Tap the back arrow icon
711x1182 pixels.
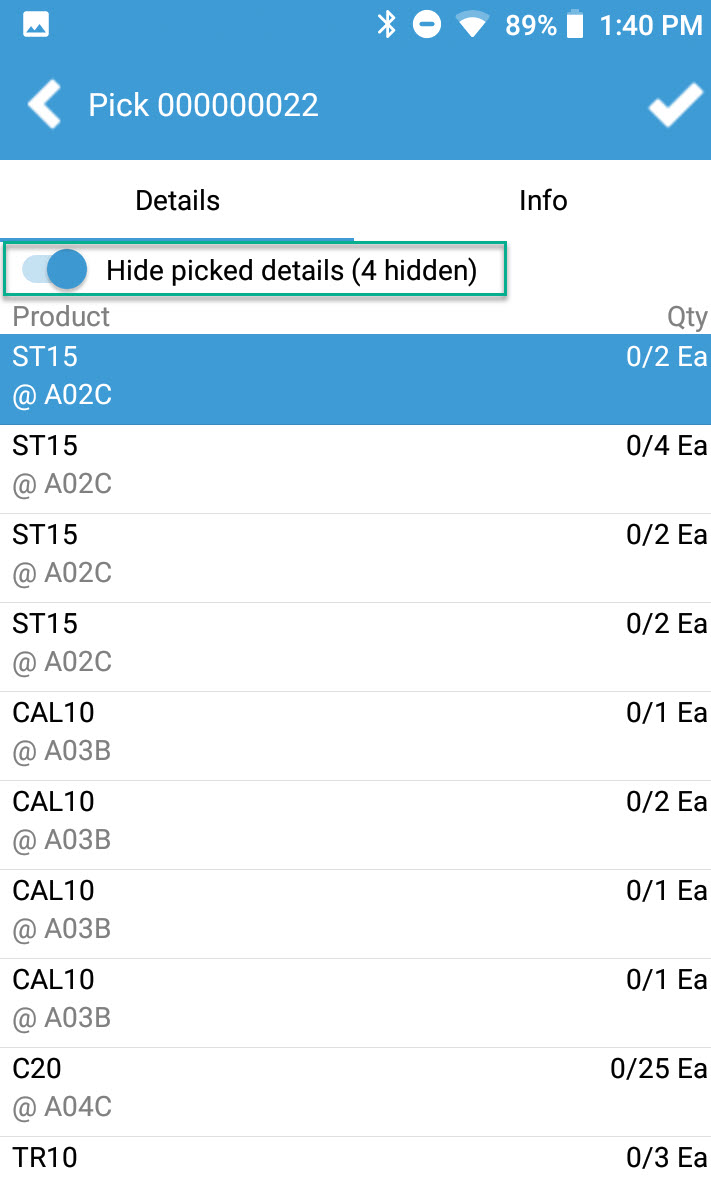coord(44,104)
